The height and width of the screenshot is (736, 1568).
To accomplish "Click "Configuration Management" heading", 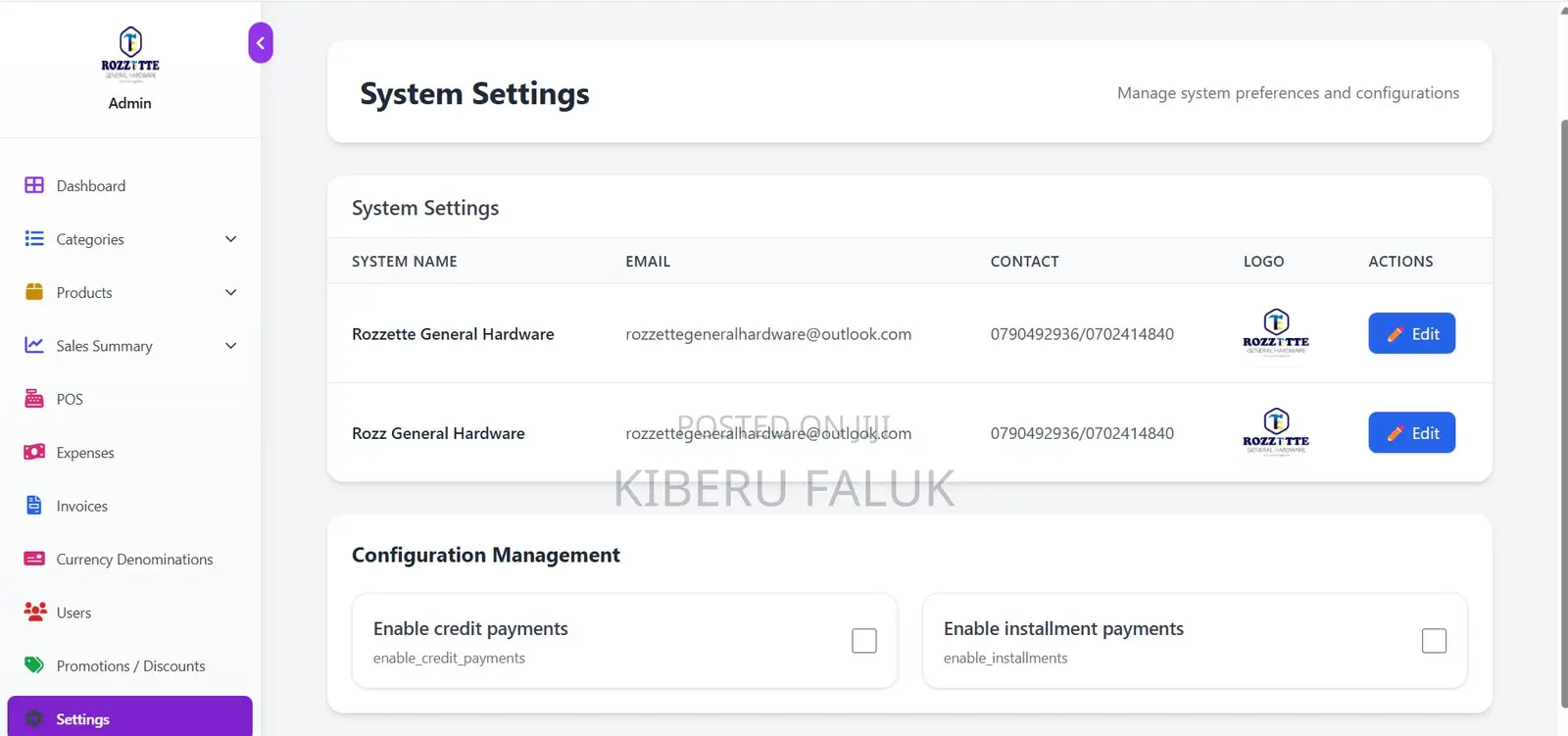I will click(x=486, y=555).
